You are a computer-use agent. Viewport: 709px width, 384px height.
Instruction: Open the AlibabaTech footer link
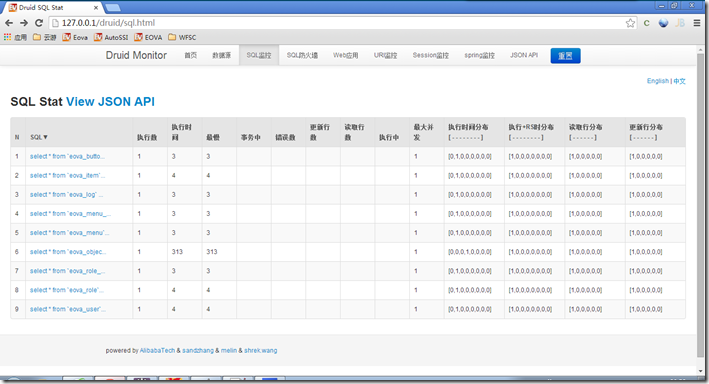pyautogui.click(x=157, y=351)
